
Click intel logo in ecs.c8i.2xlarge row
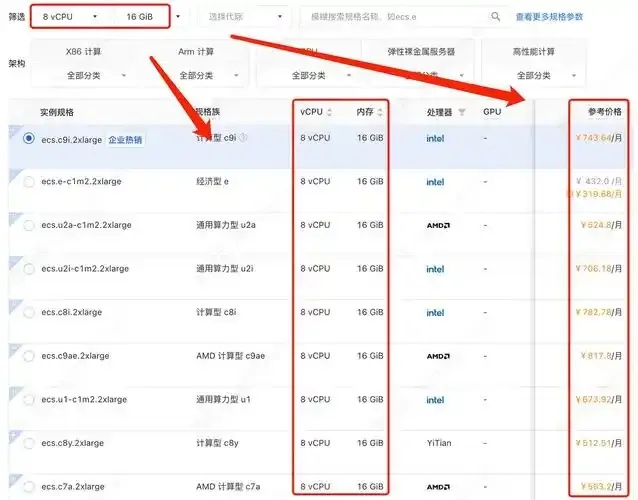[435, 312]
